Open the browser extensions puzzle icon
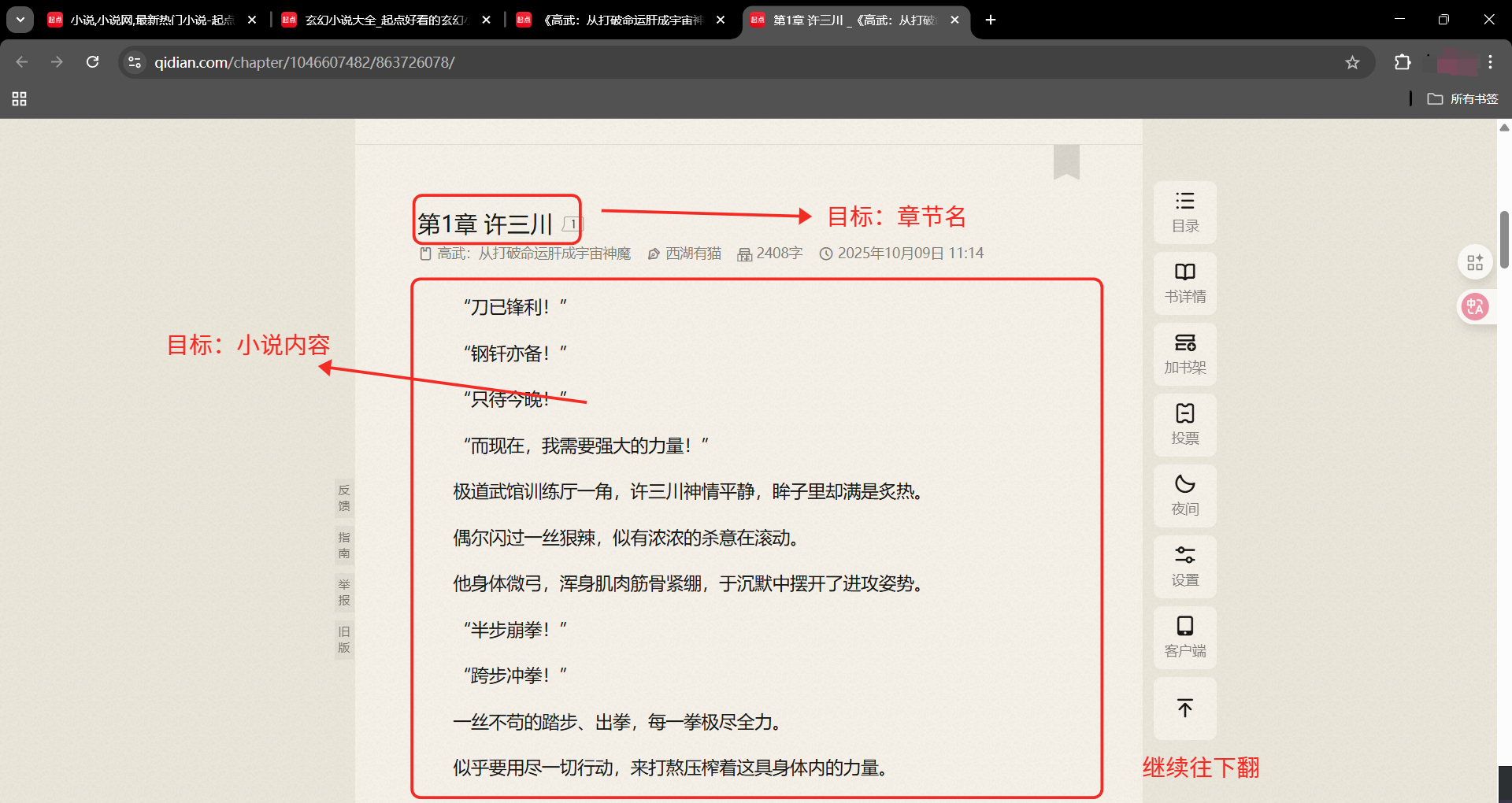 tap(1403, 62)
